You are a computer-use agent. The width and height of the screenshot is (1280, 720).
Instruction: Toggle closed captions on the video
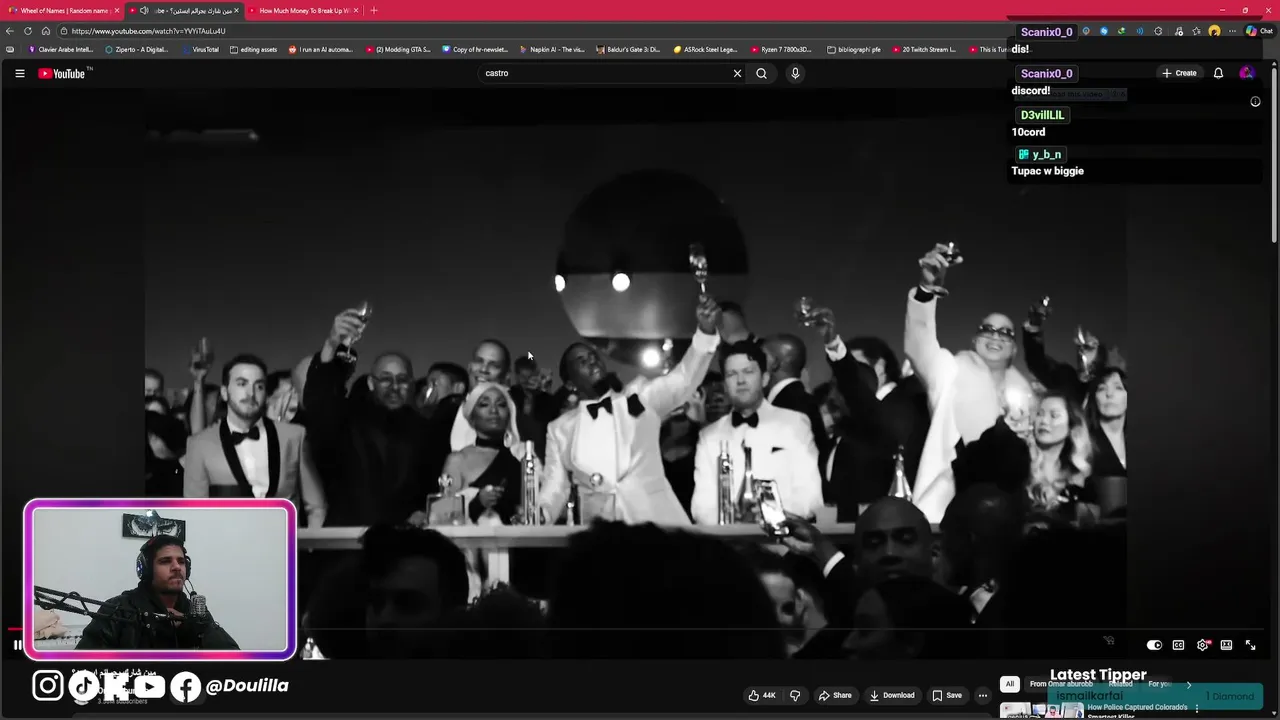(1178, 645)
